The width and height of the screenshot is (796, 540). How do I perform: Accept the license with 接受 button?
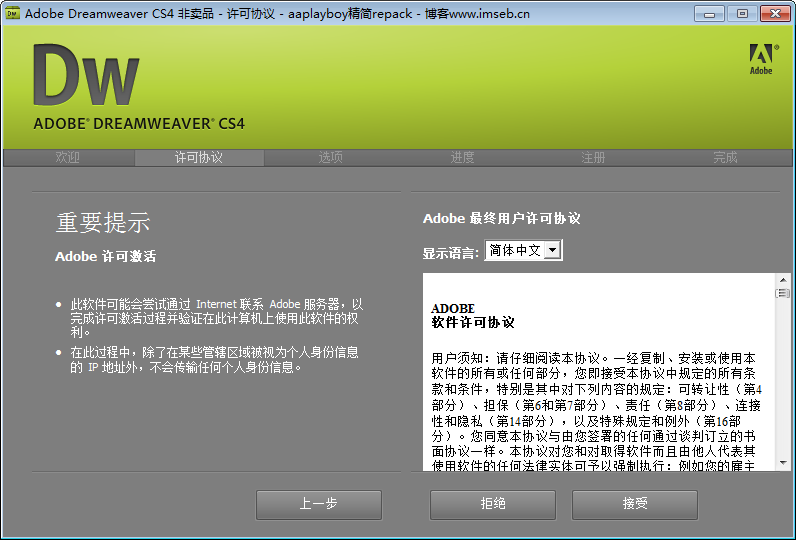(635, 504)
